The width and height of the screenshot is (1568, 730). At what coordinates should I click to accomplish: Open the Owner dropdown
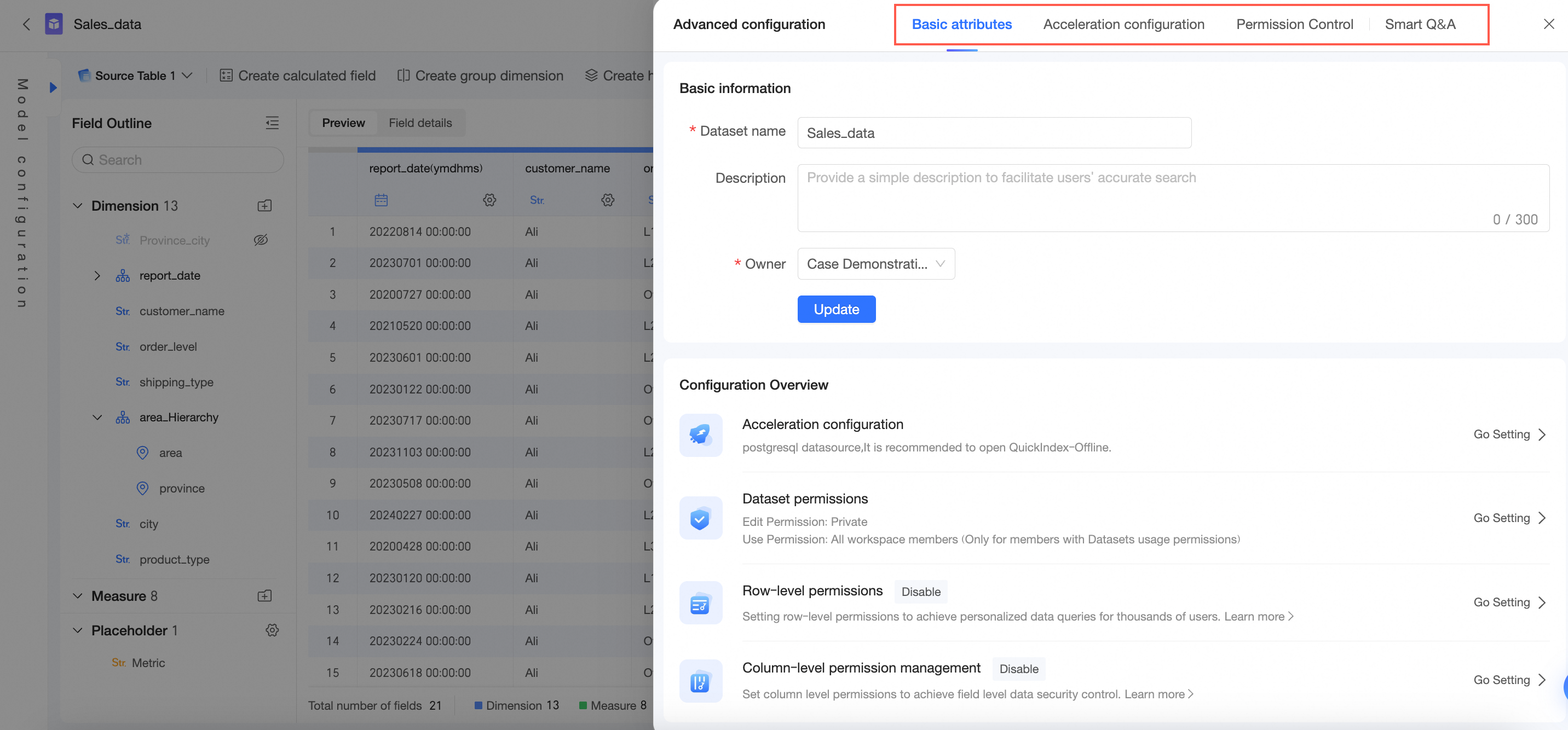pos(875,264)
